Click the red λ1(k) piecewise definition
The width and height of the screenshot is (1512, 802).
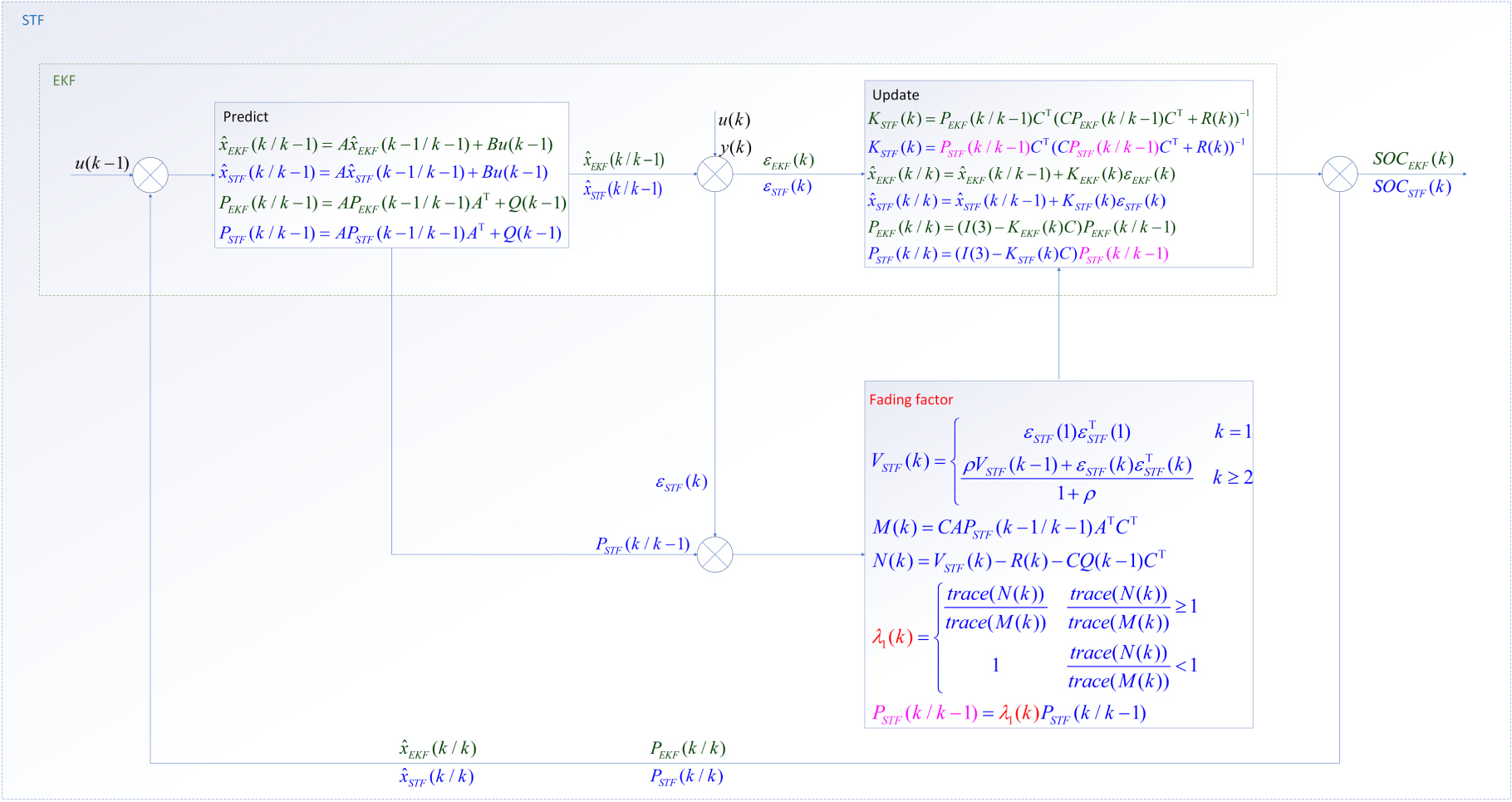click(x=1035, y=637)
